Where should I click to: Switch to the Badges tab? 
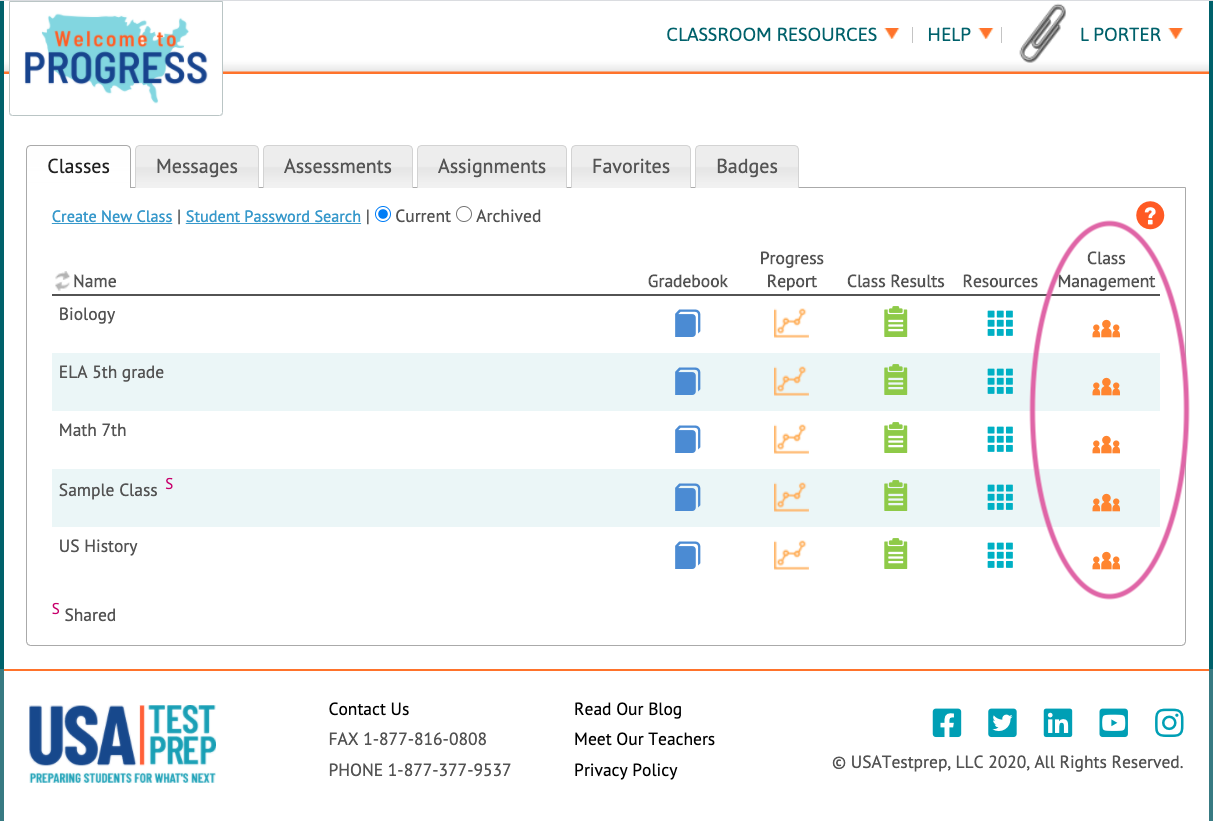click(747, 167)
